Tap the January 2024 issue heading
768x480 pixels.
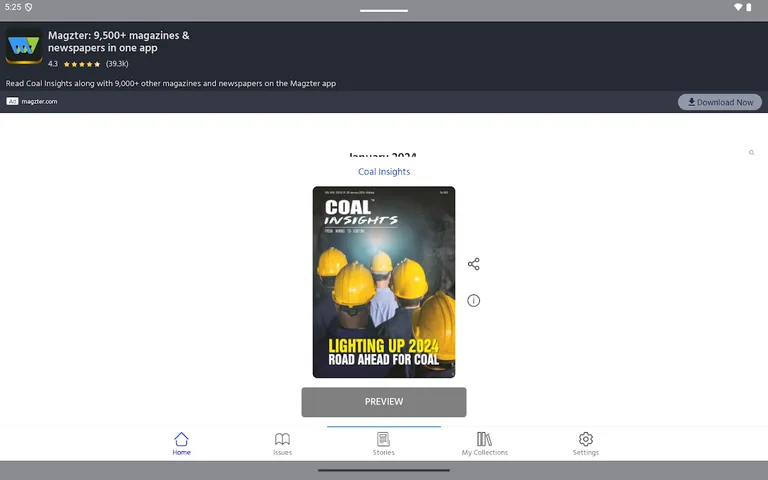coord(383,155)
